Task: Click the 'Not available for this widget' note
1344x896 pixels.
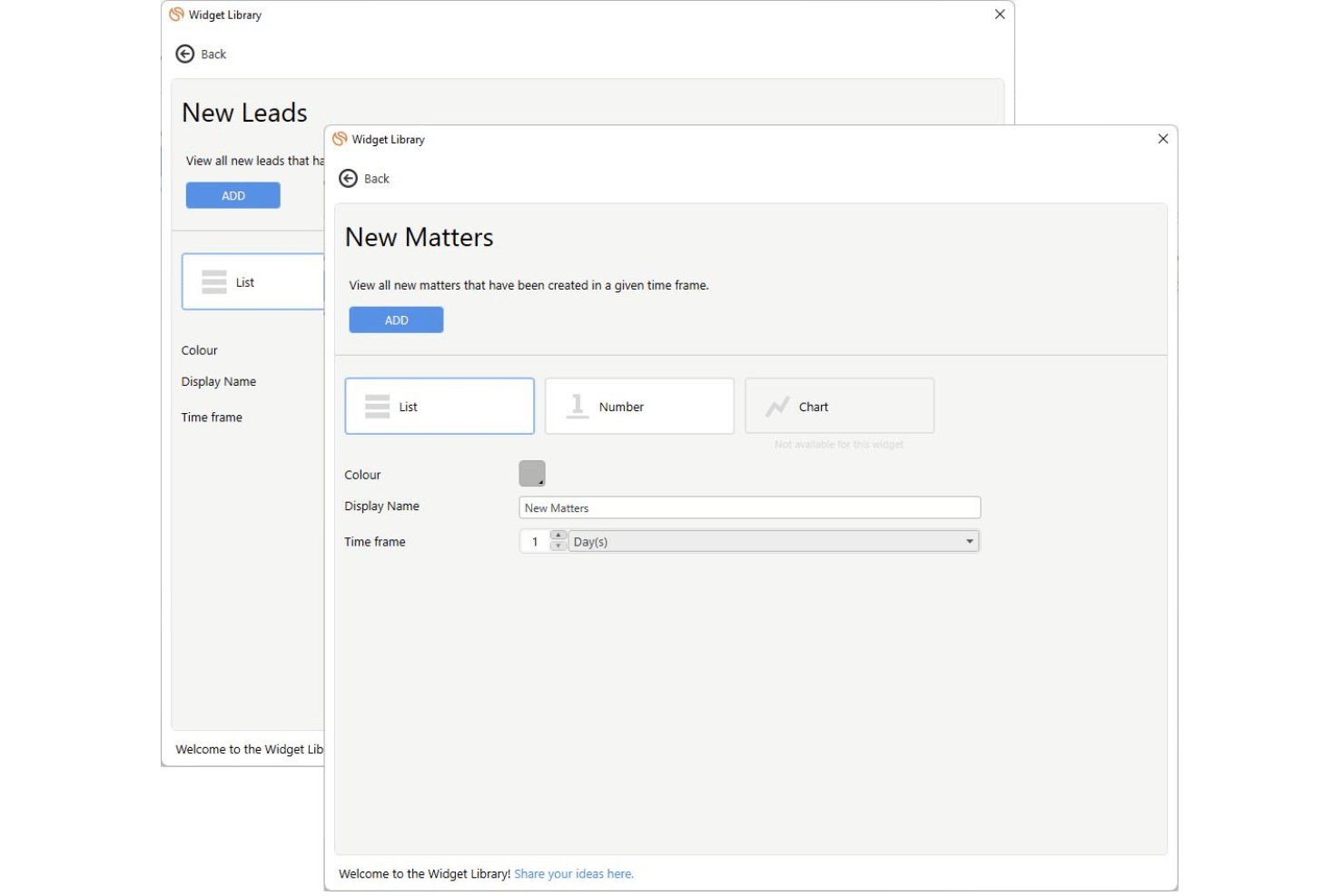Action: click(x=839, y=445)
